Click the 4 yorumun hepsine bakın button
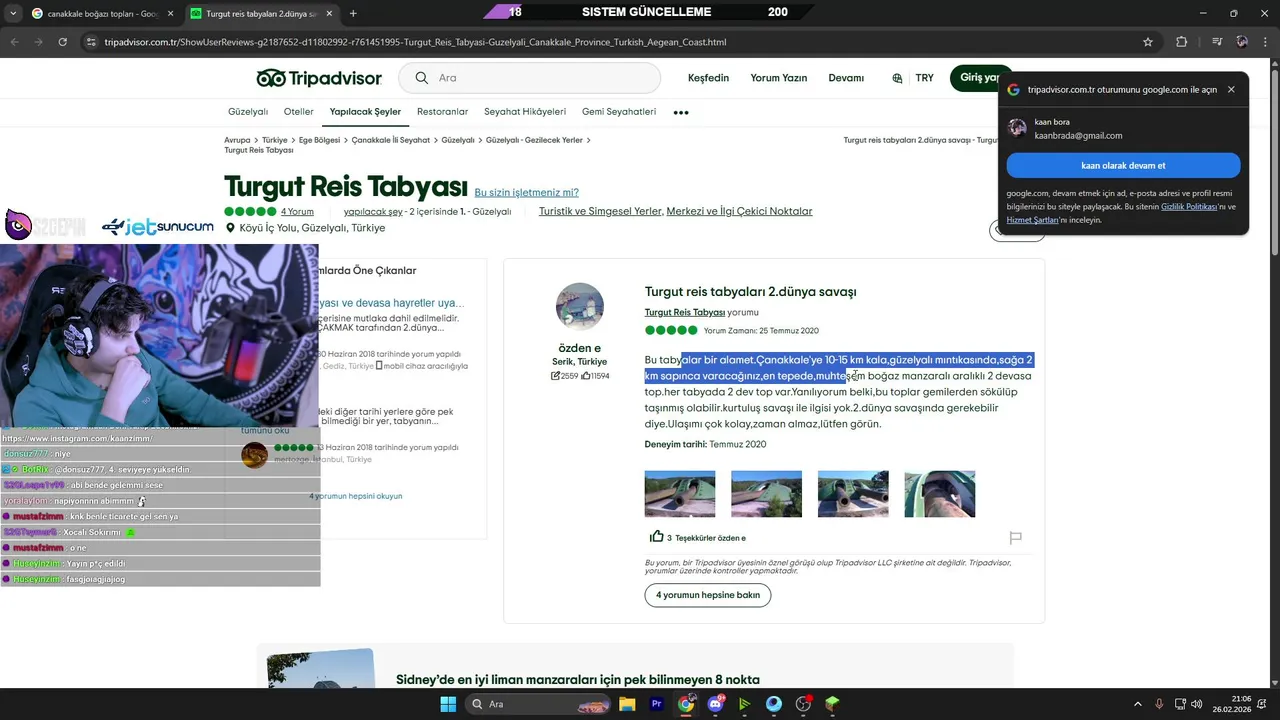This screenshot has width=1280, height=720. coord(708,595)
